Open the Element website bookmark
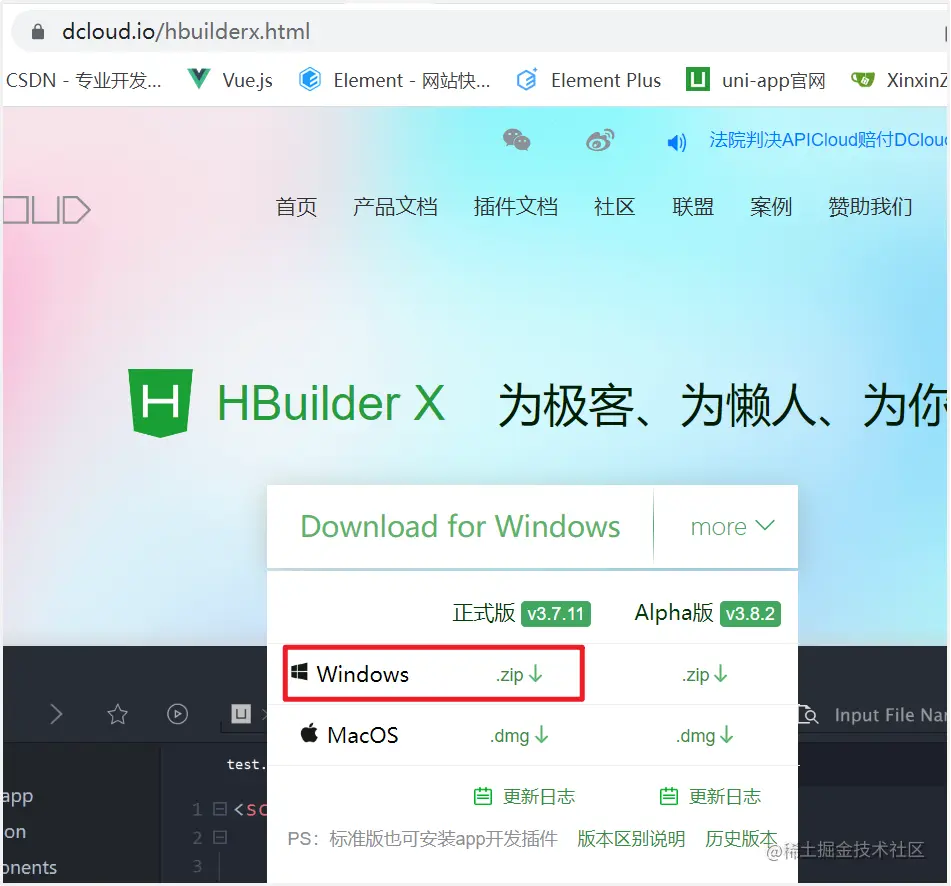The image size is (951, 886). pyautogui.click(x=394, y=80)
